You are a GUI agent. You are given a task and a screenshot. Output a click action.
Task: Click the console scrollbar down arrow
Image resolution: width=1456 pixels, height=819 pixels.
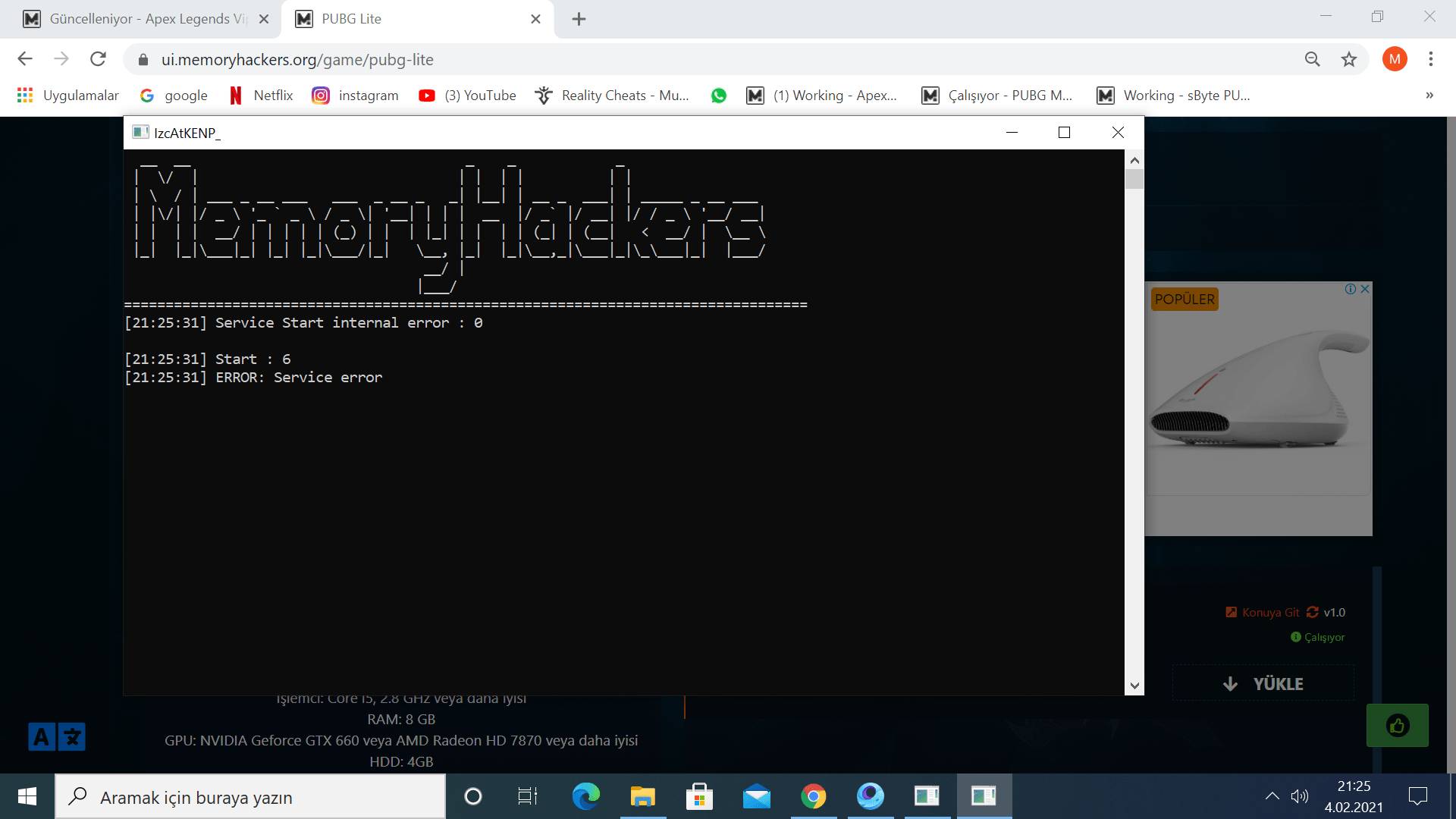pyautogui.click(x=1134, y=686)
